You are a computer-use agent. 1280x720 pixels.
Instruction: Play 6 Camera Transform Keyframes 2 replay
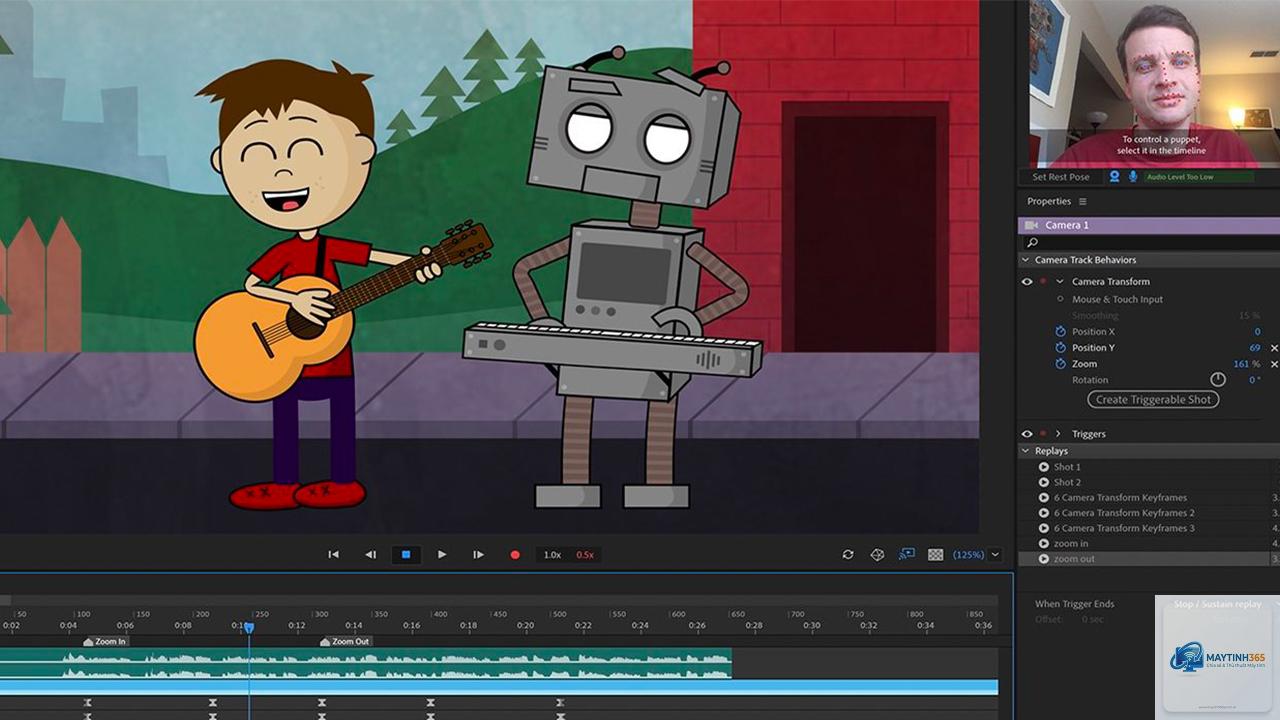pos(1044,513)
